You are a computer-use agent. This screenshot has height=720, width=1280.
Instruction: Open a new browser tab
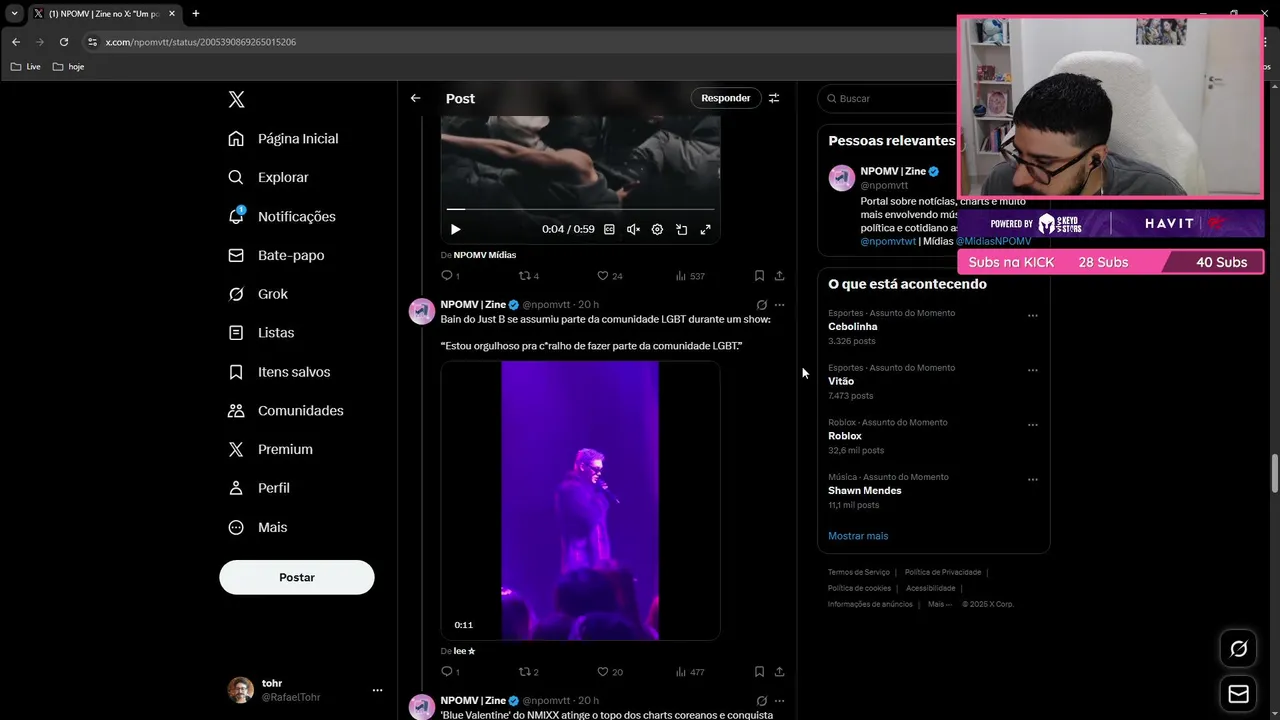pyautogui.click(x=195, y=14)
